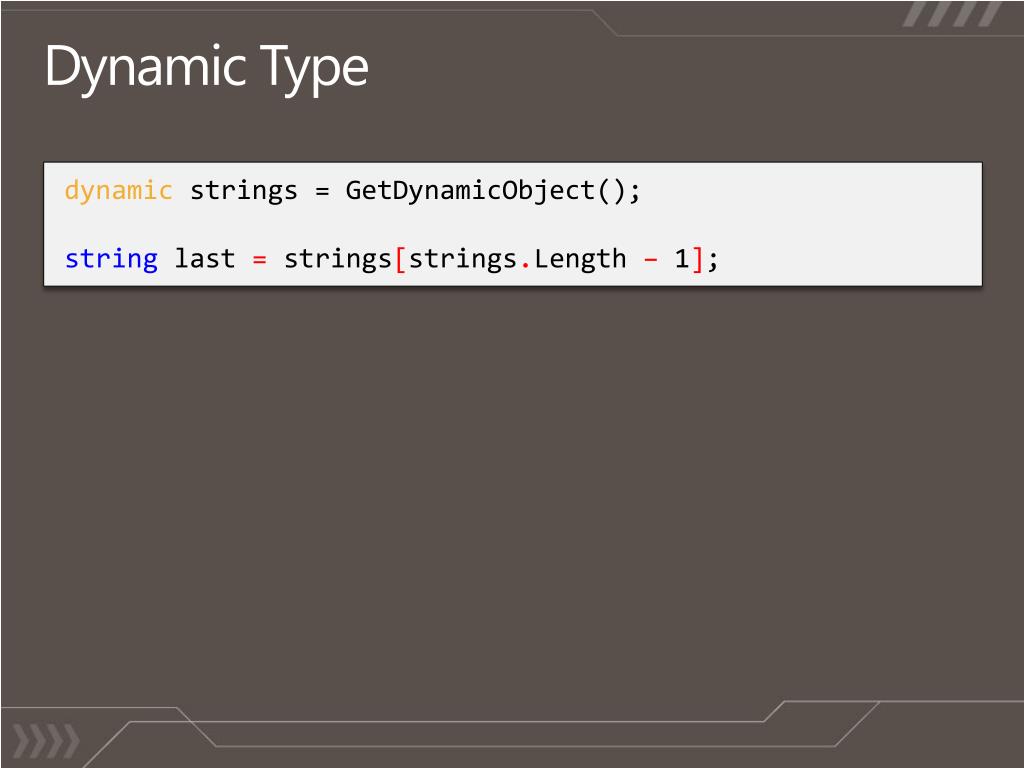Click "GetDynamicObject();" in the first code line
The height and width of the screenshot is (768, 1024).
[493, 191]
